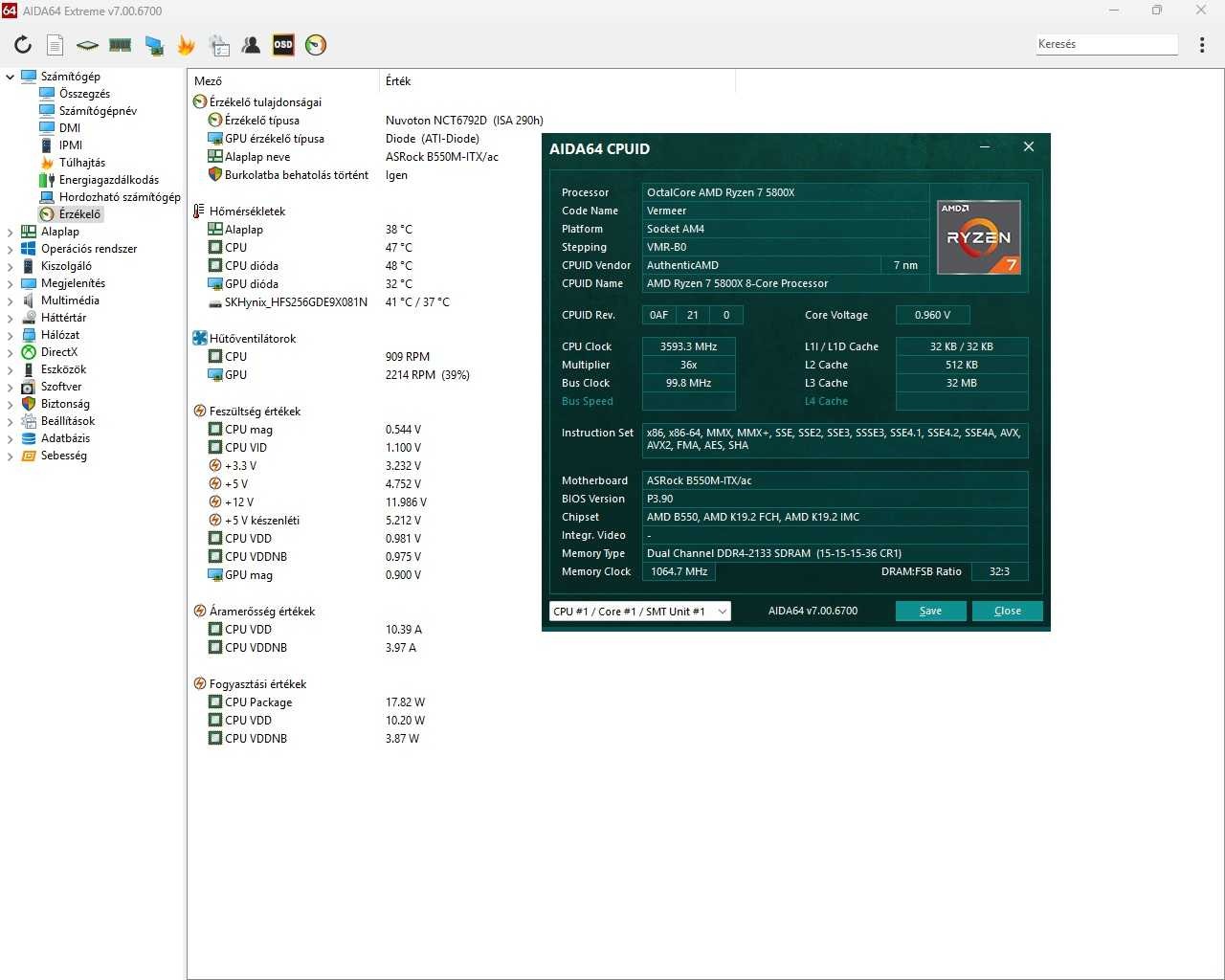Select Beállítások tree item
The width and height of the screenshot is (1225, 980).
(x=68, y=421)
